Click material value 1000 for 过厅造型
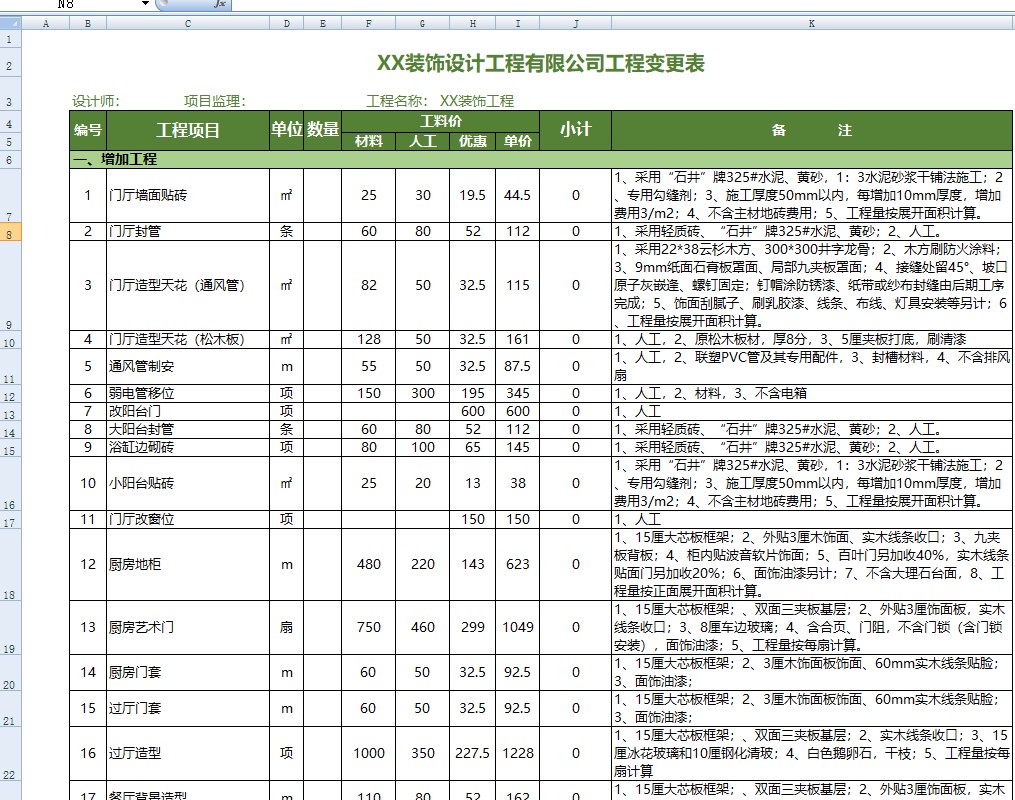 tap(368, 753)
